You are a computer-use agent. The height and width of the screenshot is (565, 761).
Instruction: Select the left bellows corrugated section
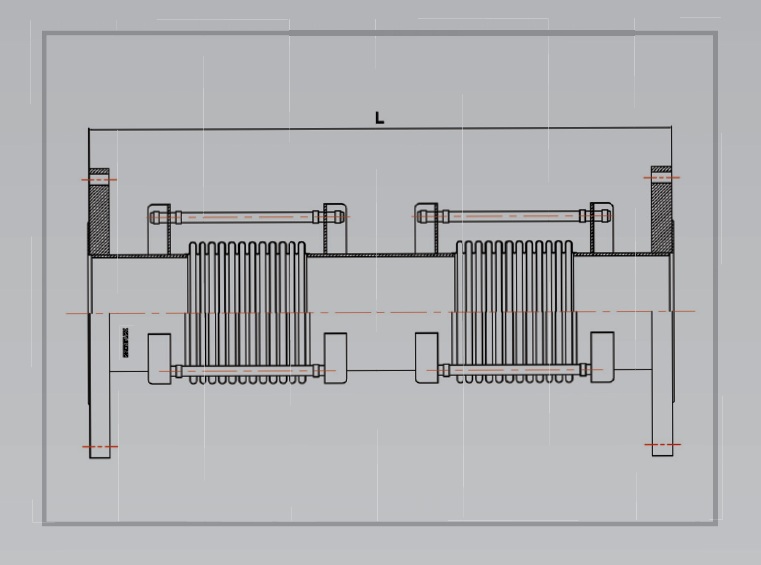coord(248,312)
